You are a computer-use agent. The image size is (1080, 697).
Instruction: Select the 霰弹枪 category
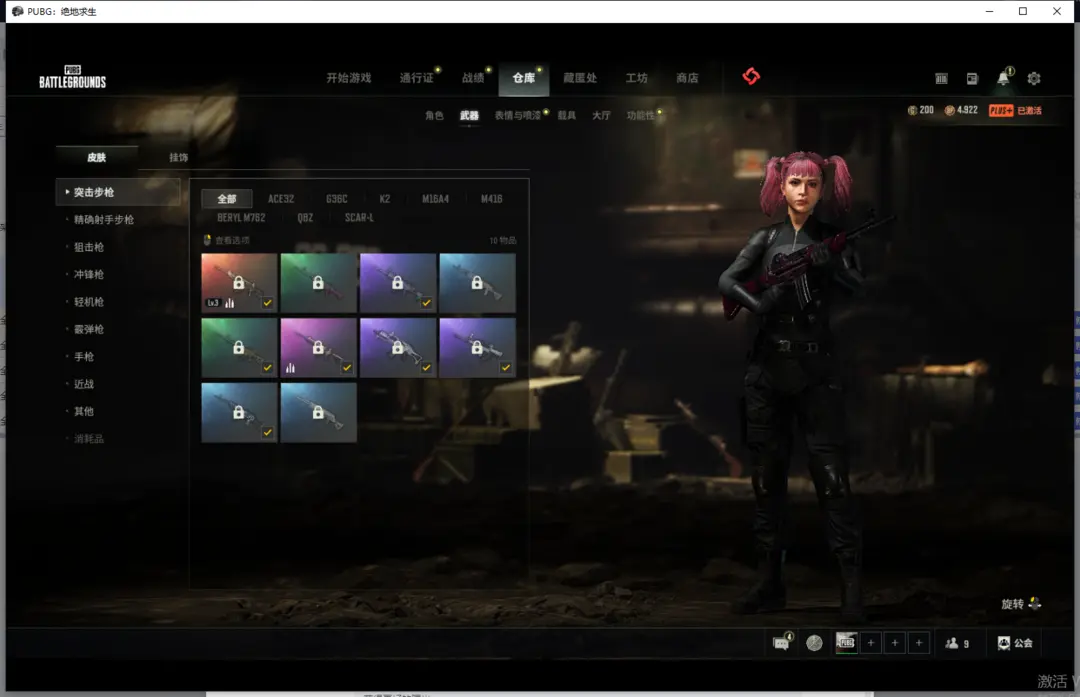89,329
